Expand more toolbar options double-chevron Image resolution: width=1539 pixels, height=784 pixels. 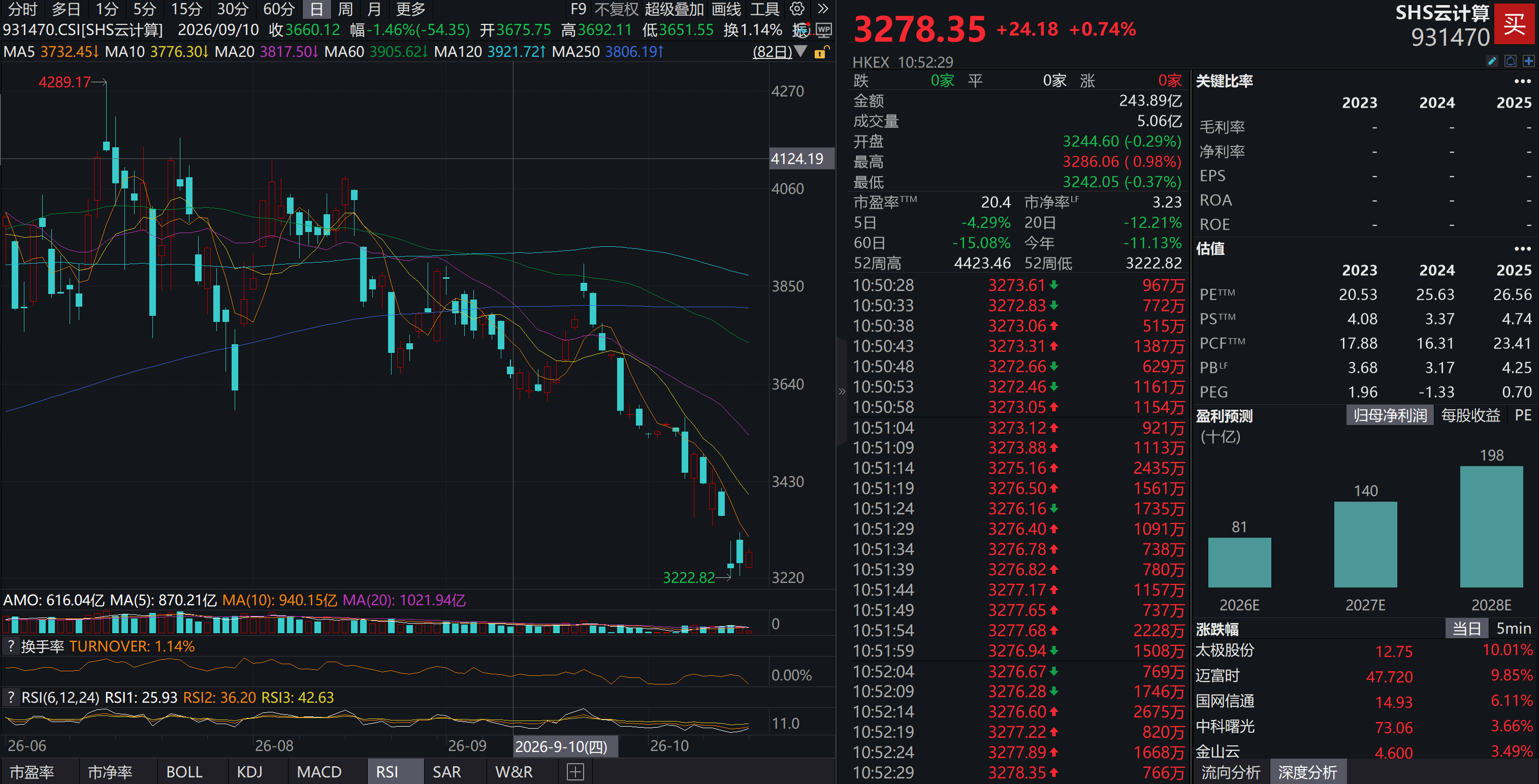823,9
